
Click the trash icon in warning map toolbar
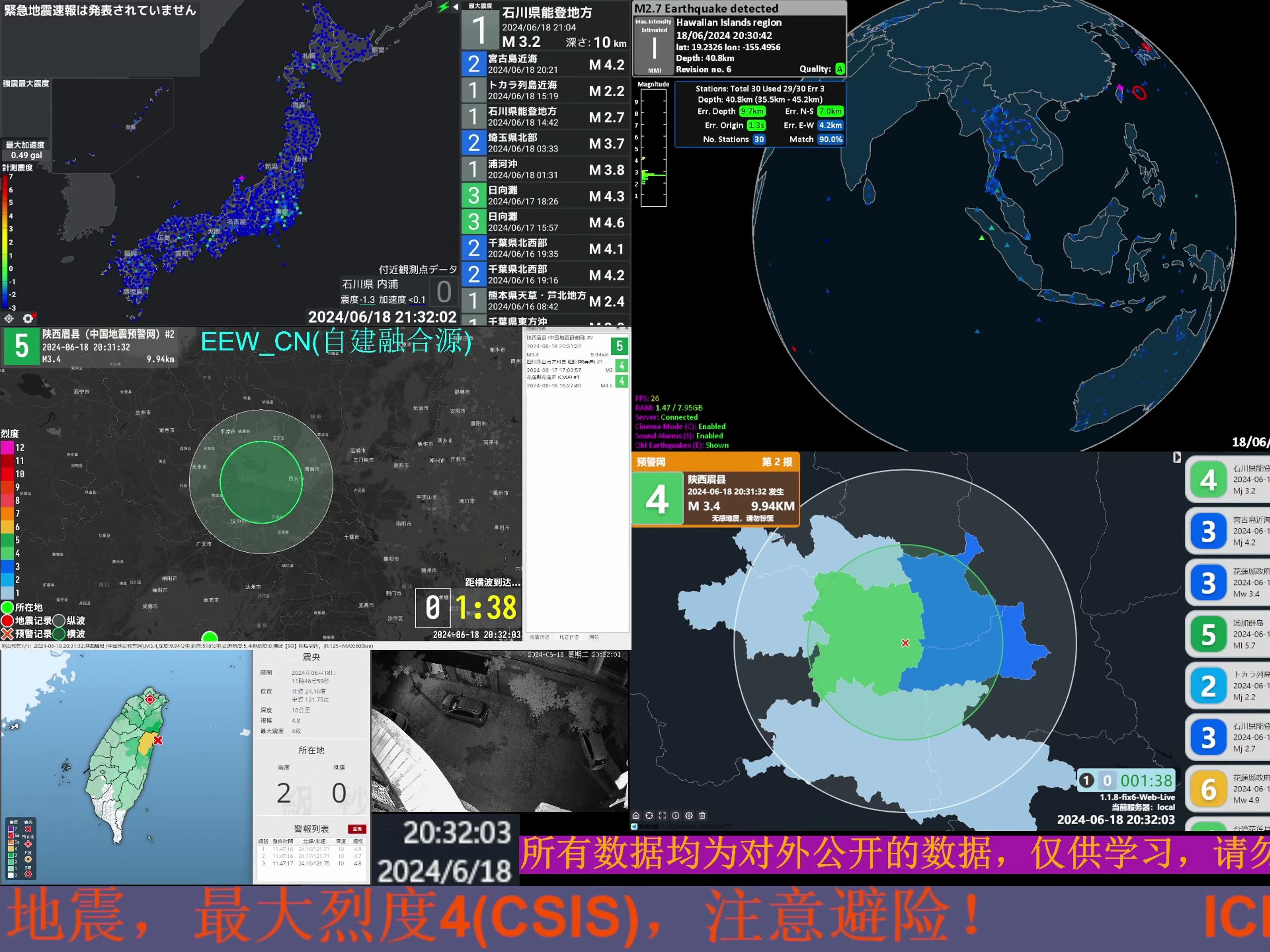tap(702, 815)
